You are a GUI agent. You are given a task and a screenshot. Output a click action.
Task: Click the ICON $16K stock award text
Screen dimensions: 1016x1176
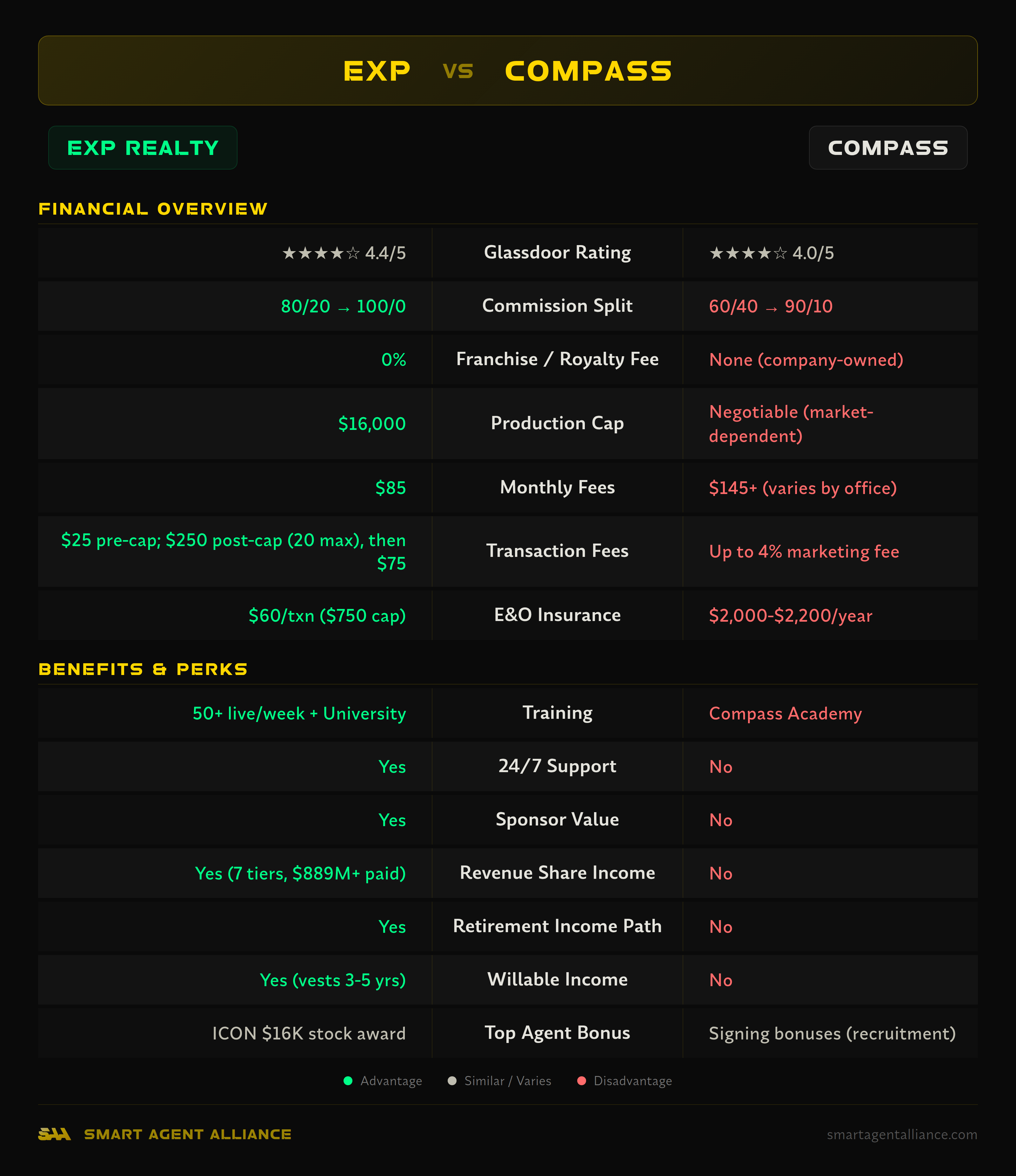309,1033
